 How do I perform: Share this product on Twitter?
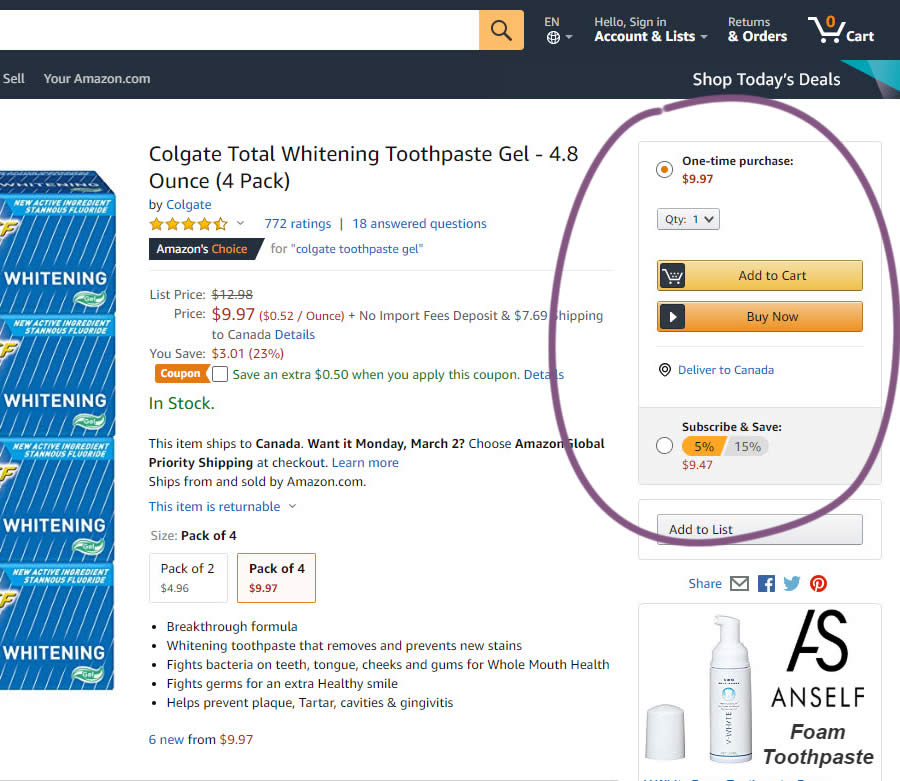(792, 584)
